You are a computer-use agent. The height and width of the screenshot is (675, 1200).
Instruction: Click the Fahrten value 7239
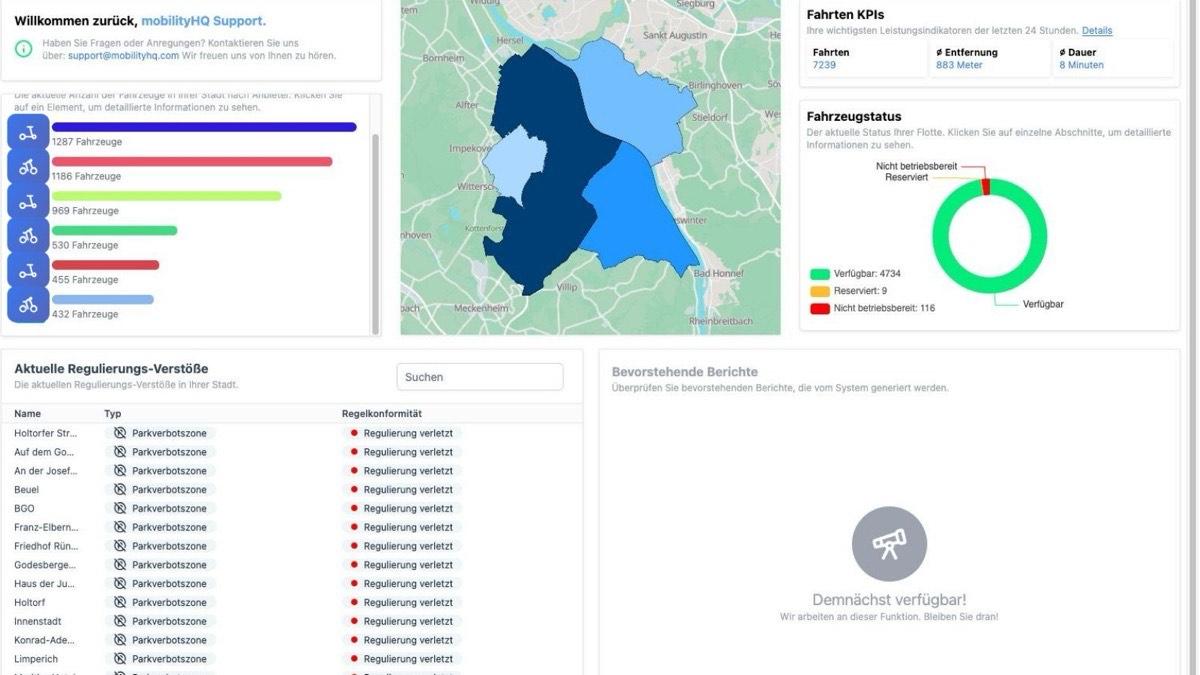click(x=824, y=65)
